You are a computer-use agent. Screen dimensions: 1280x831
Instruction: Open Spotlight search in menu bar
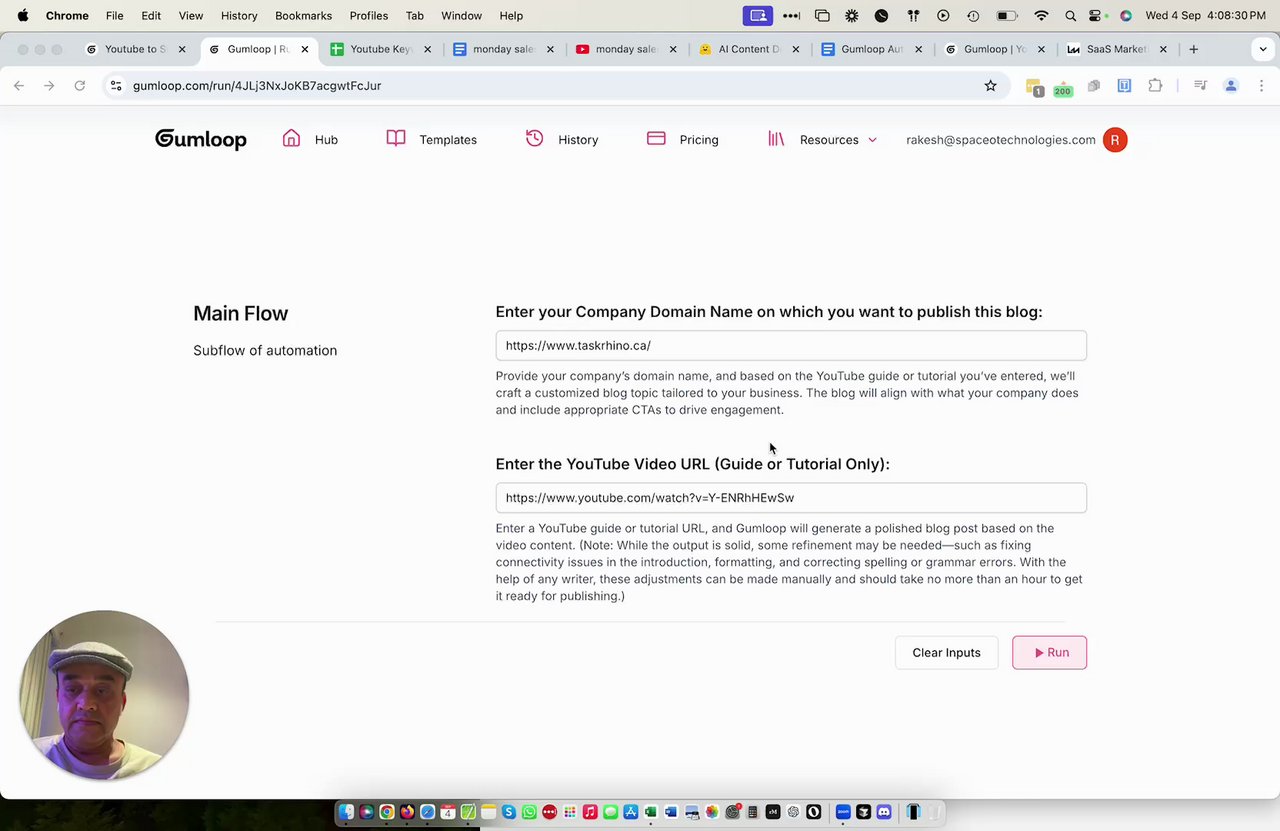point(1071,16)
